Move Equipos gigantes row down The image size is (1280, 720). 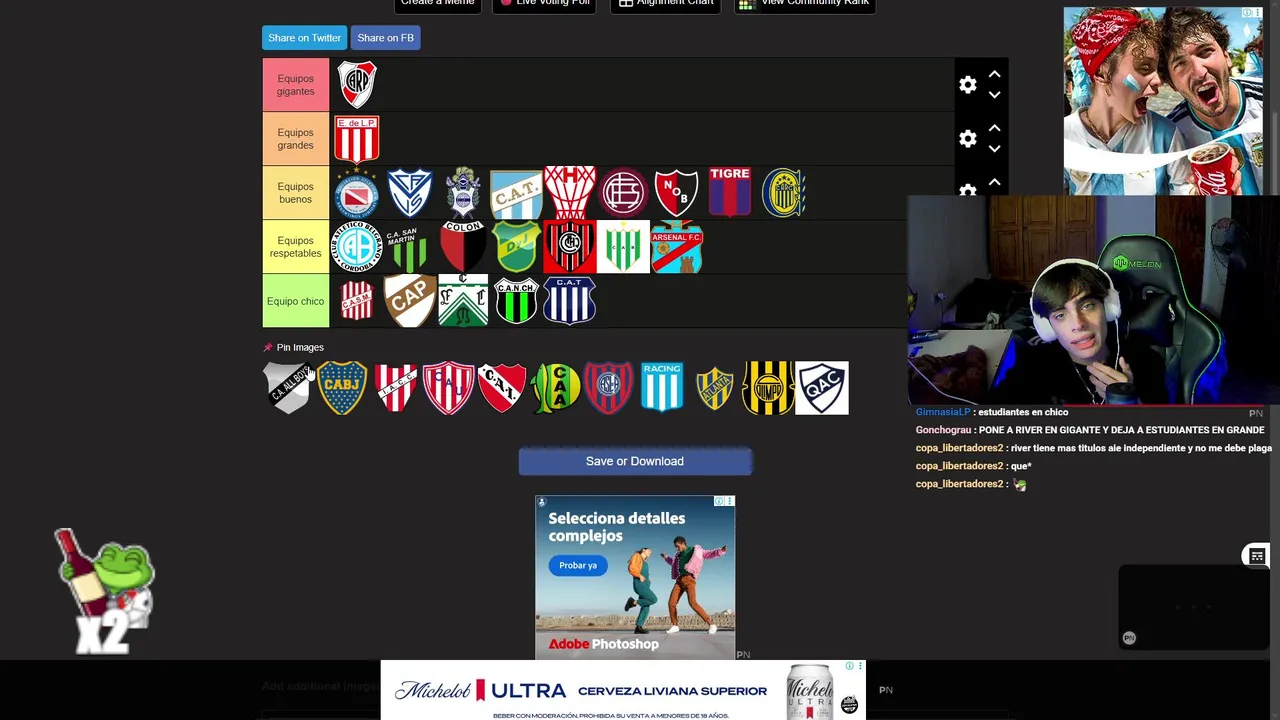pos(994,95)
